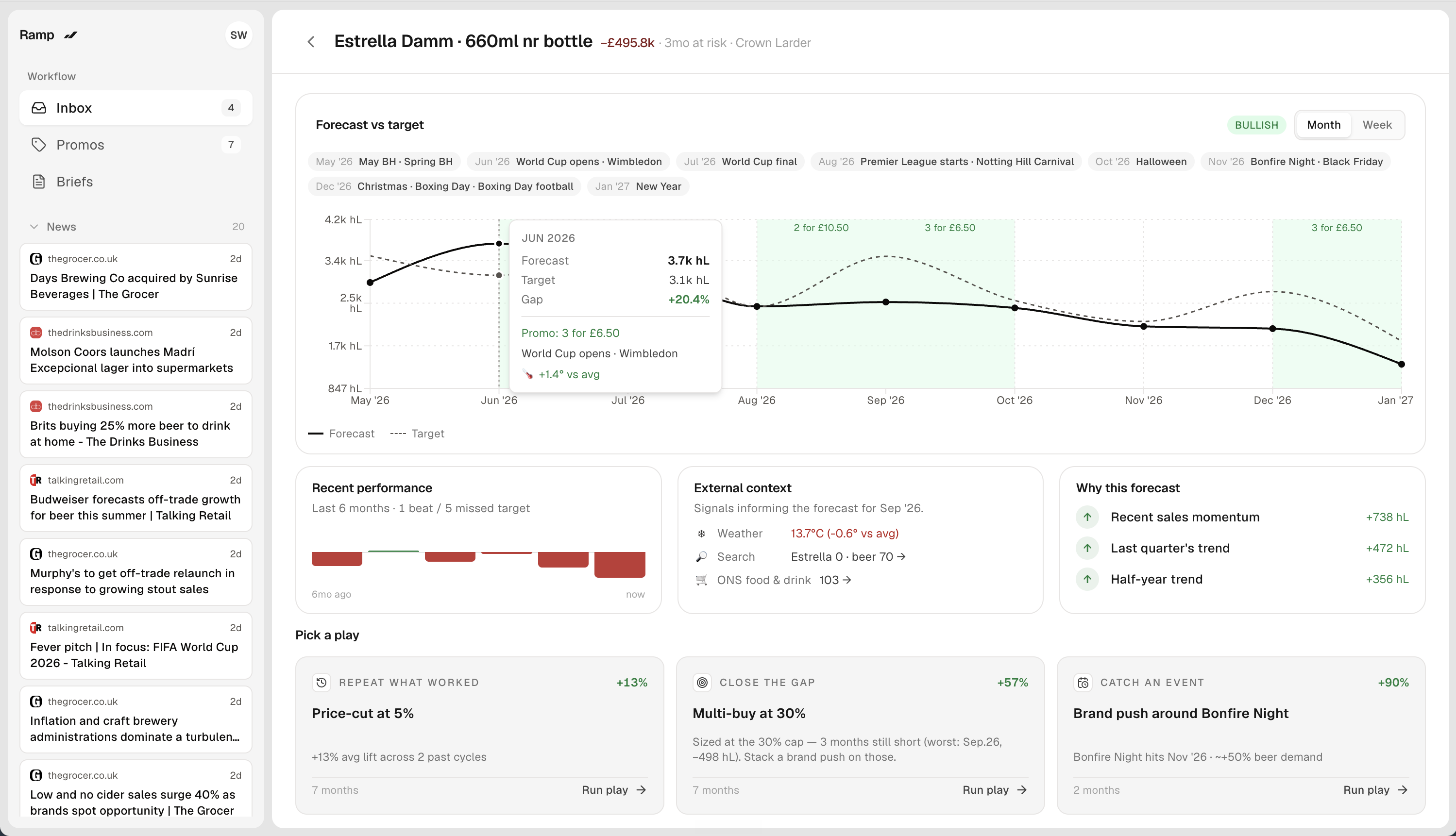
Task: Run the Multi-buy at 30% play
Action: pos(995,790)
